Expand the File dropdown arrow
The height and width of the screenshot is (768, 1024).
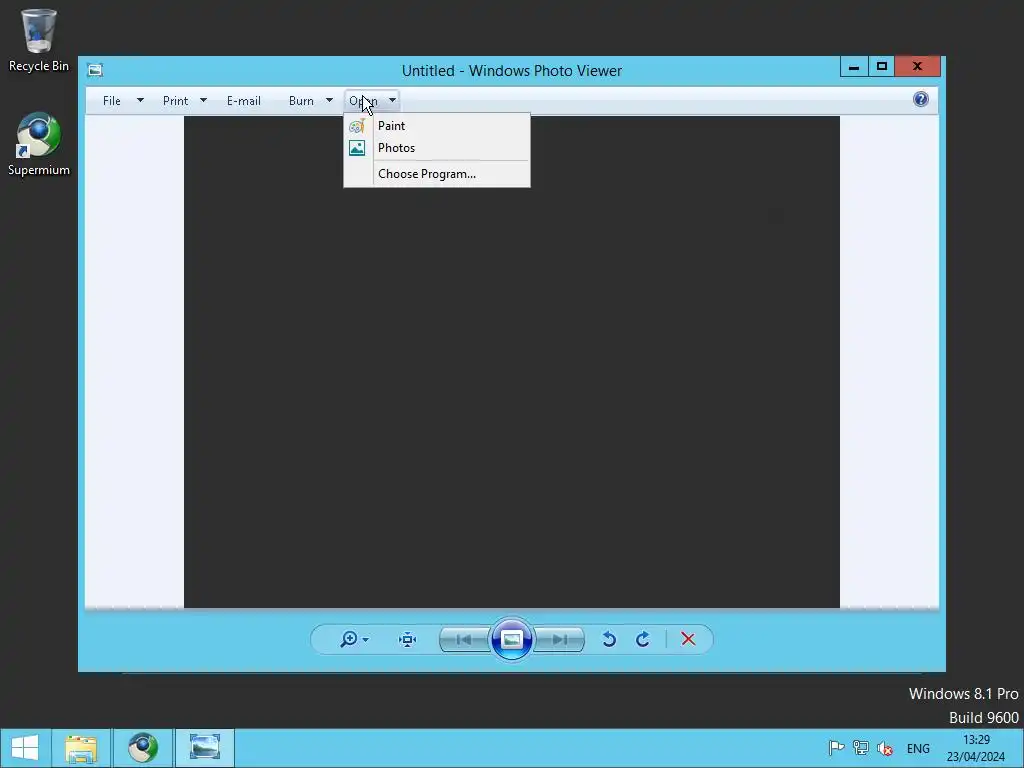pos(140,101)
